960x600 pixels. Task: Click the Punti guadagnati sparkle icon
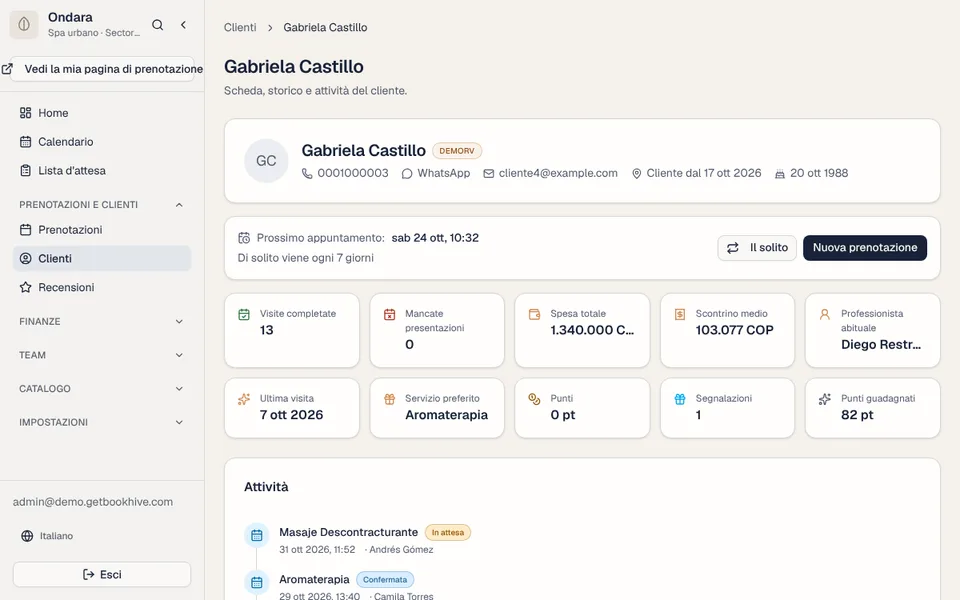tap(825, 399)
